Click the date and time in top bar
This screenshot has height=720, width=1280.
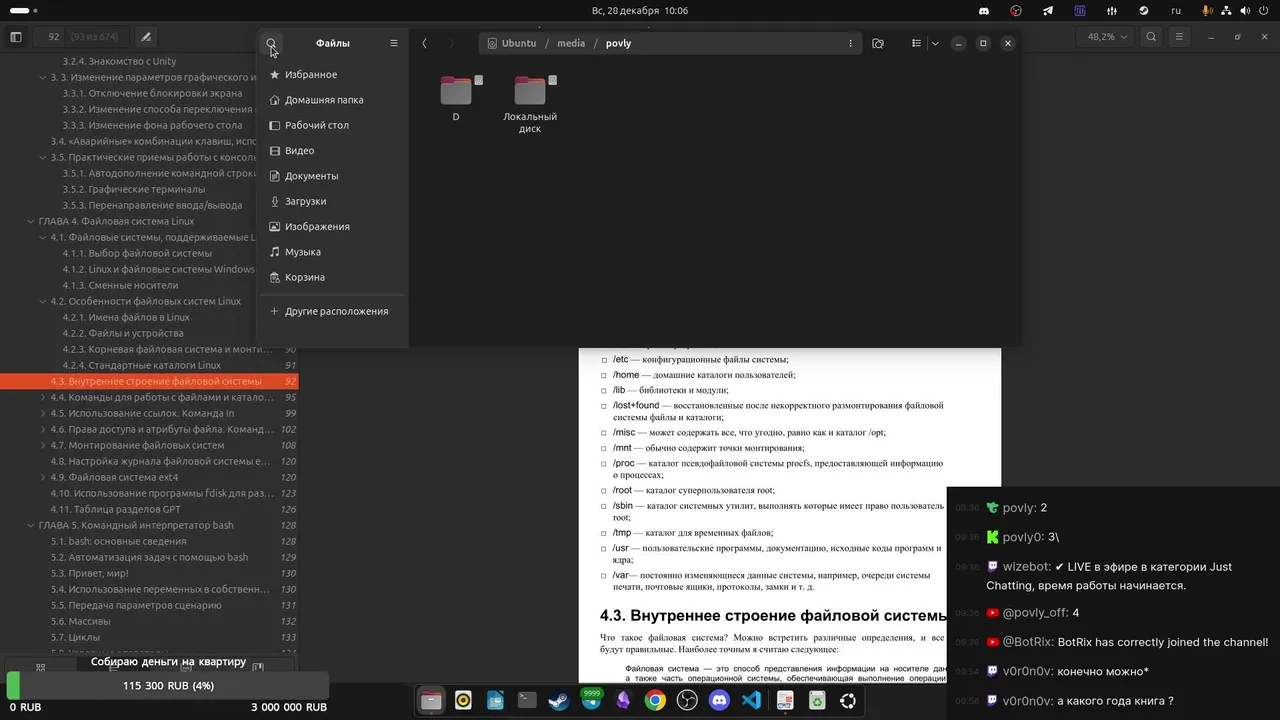click(640, 10)
